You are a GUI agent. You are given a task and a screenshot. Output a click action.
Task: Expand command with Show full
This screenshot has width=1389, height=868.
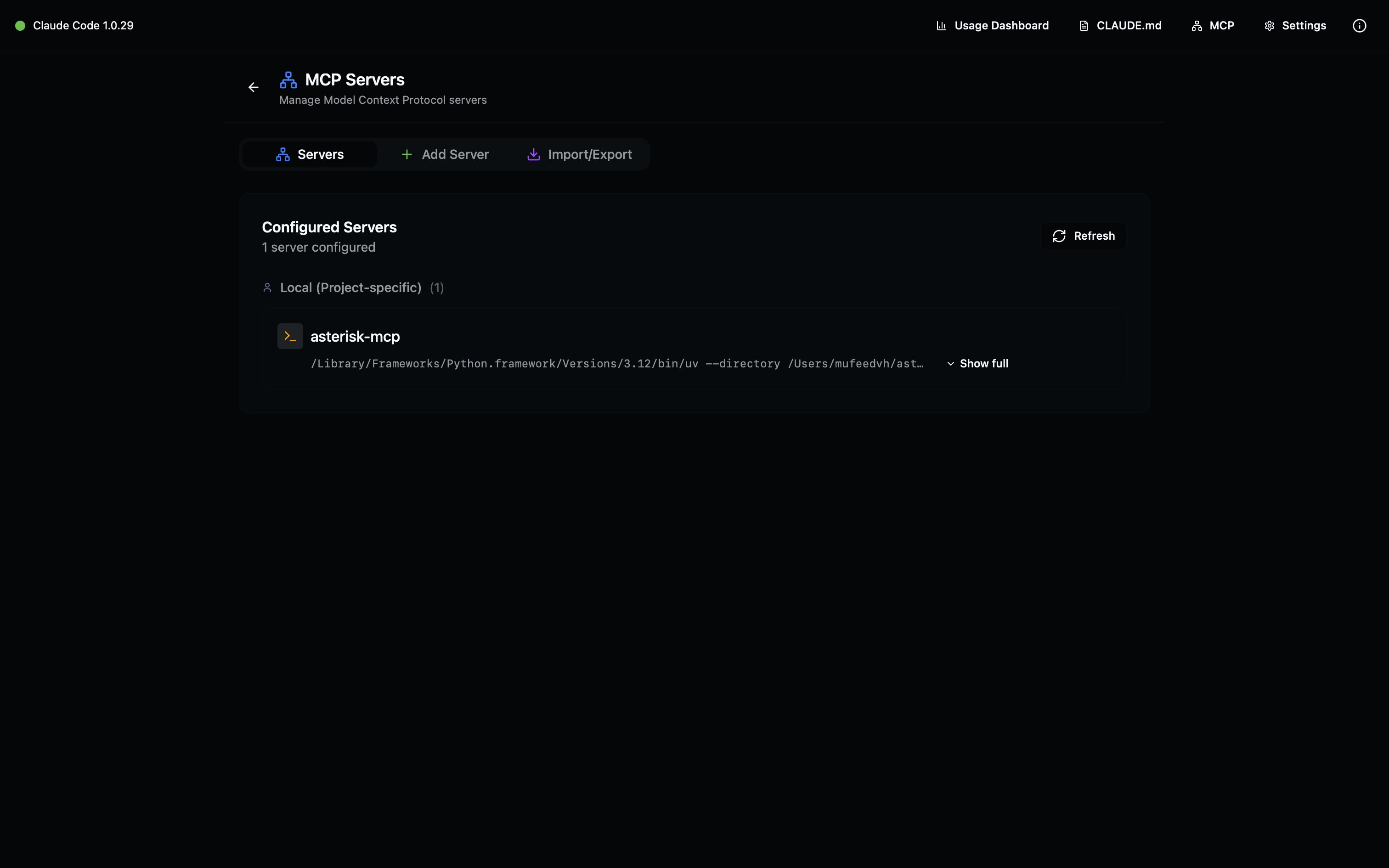pos(977,363)
